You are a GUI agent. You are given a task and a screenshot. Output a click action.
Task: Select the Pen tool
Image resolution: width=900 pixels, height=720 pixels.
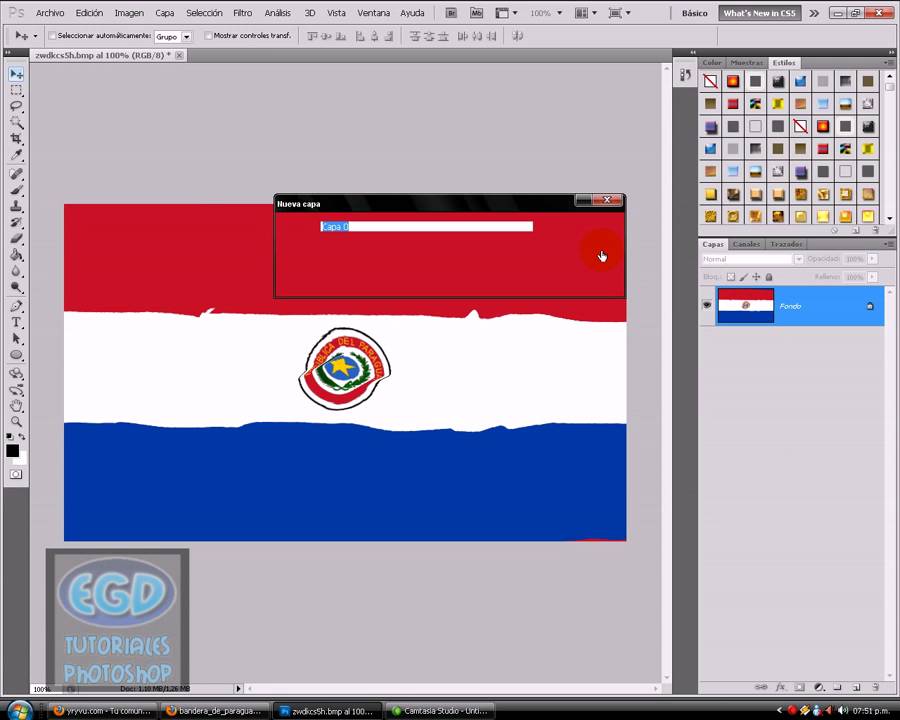[x=16, y=306]
